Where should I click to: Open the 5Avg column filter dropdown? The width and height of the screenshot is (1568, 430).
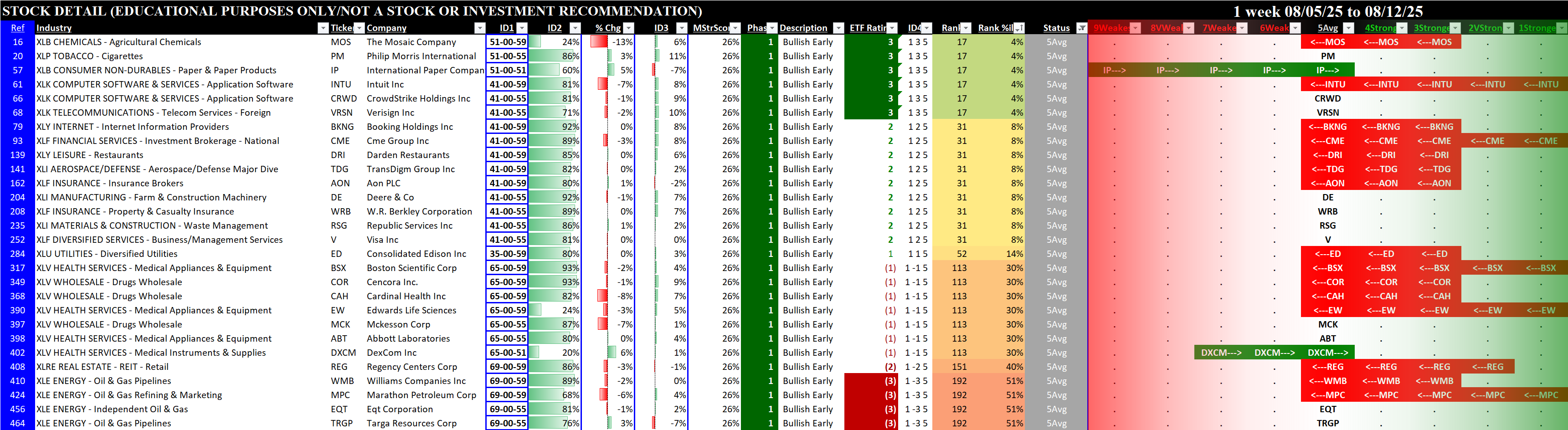[x=1349, y=28]
